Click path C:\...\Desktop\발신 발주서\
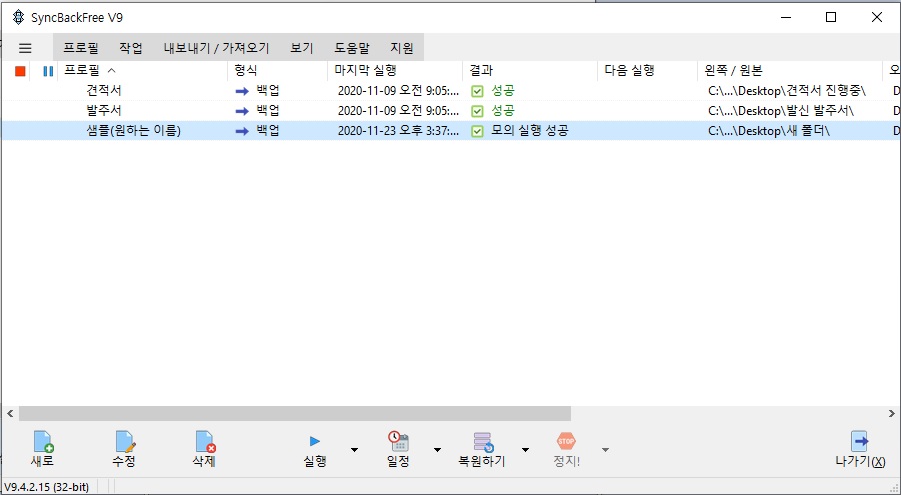 tap(781, 111)
